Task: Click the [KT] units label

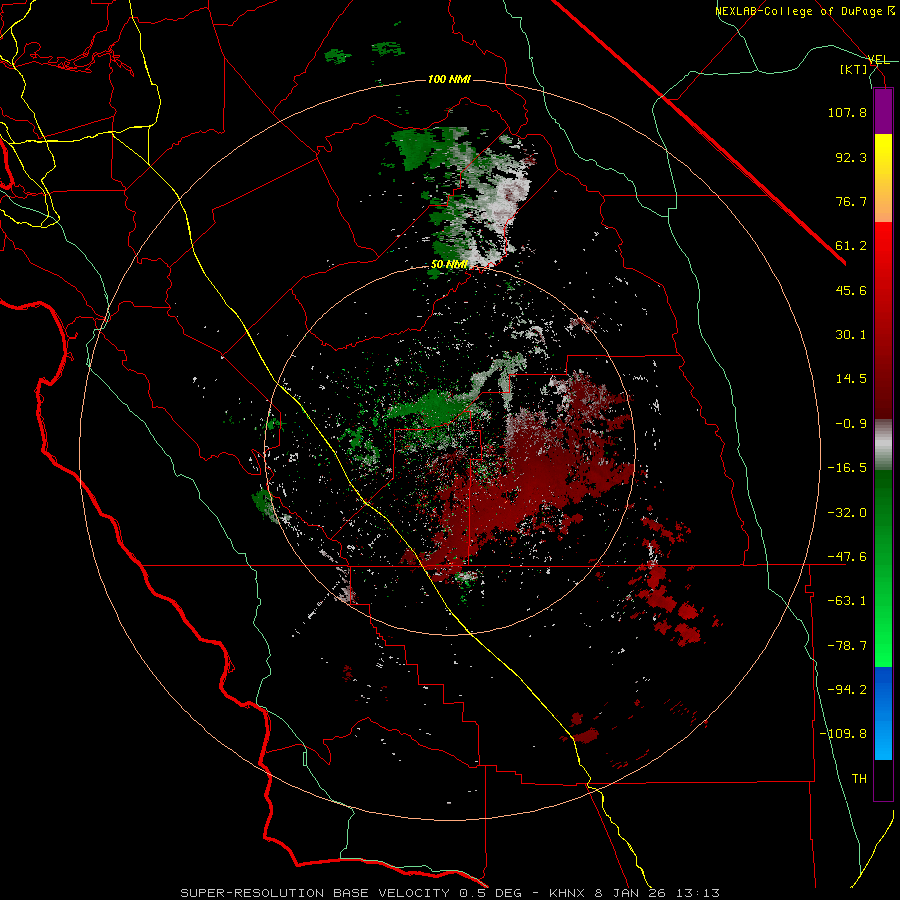Action: tap(854, 69)
